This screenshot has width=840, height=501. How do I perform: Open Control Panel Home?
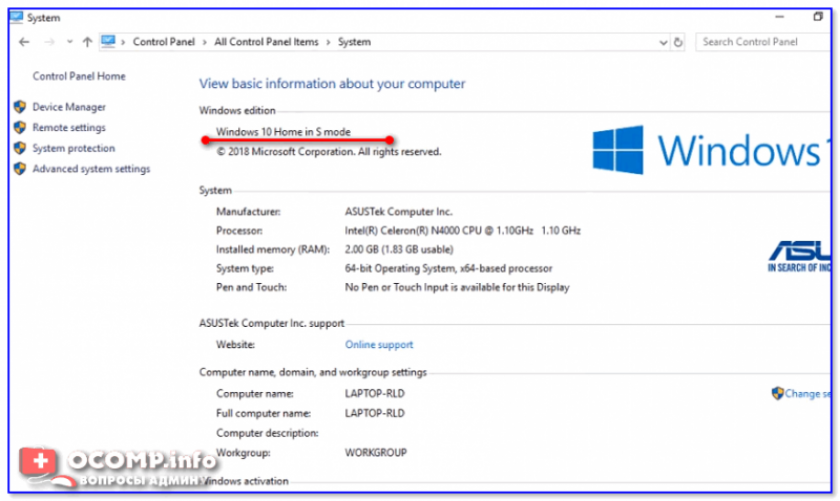click(x=79, y=76)
